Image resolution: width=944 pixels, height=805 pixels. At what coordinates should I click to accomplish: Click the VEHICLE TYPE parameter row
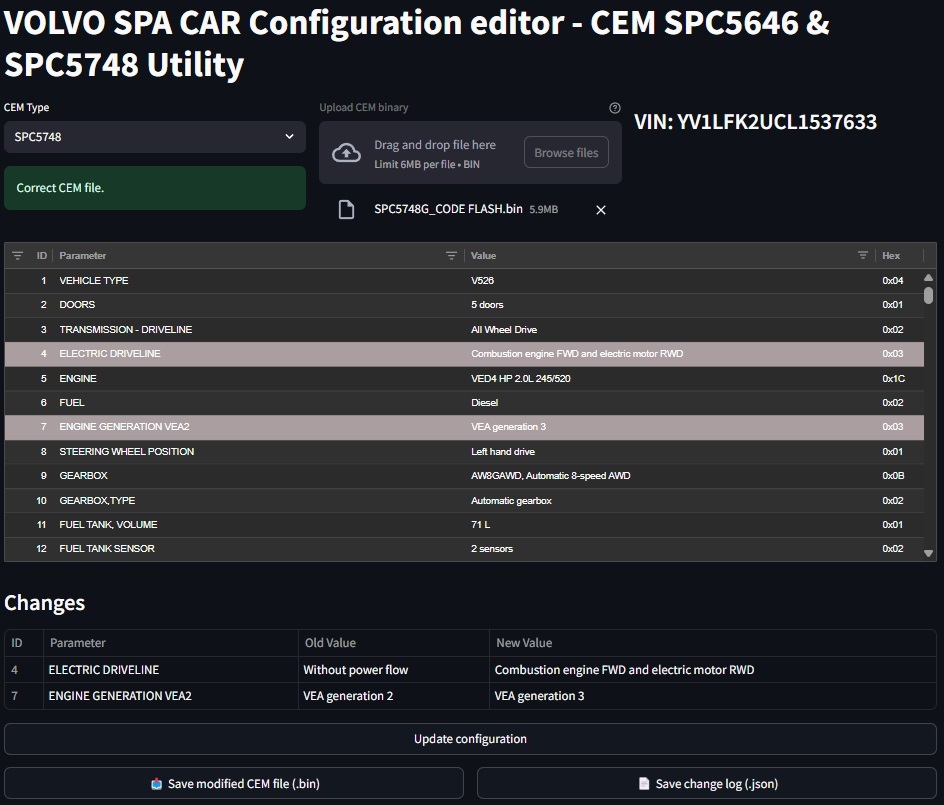pos(300,280)
